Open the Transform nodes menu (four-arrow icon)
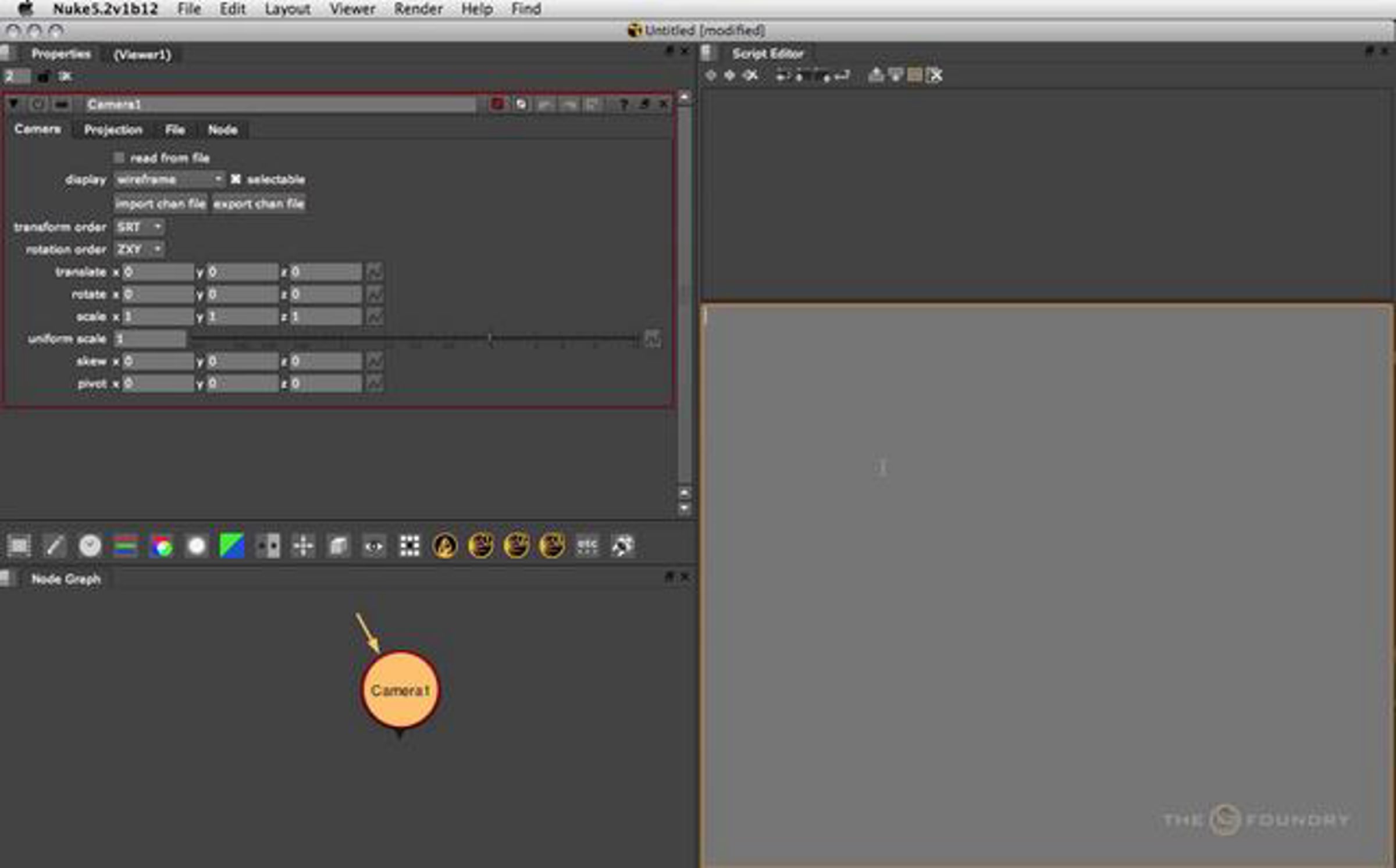Screen dimensions: 1396x868 [x=303, y=546]
